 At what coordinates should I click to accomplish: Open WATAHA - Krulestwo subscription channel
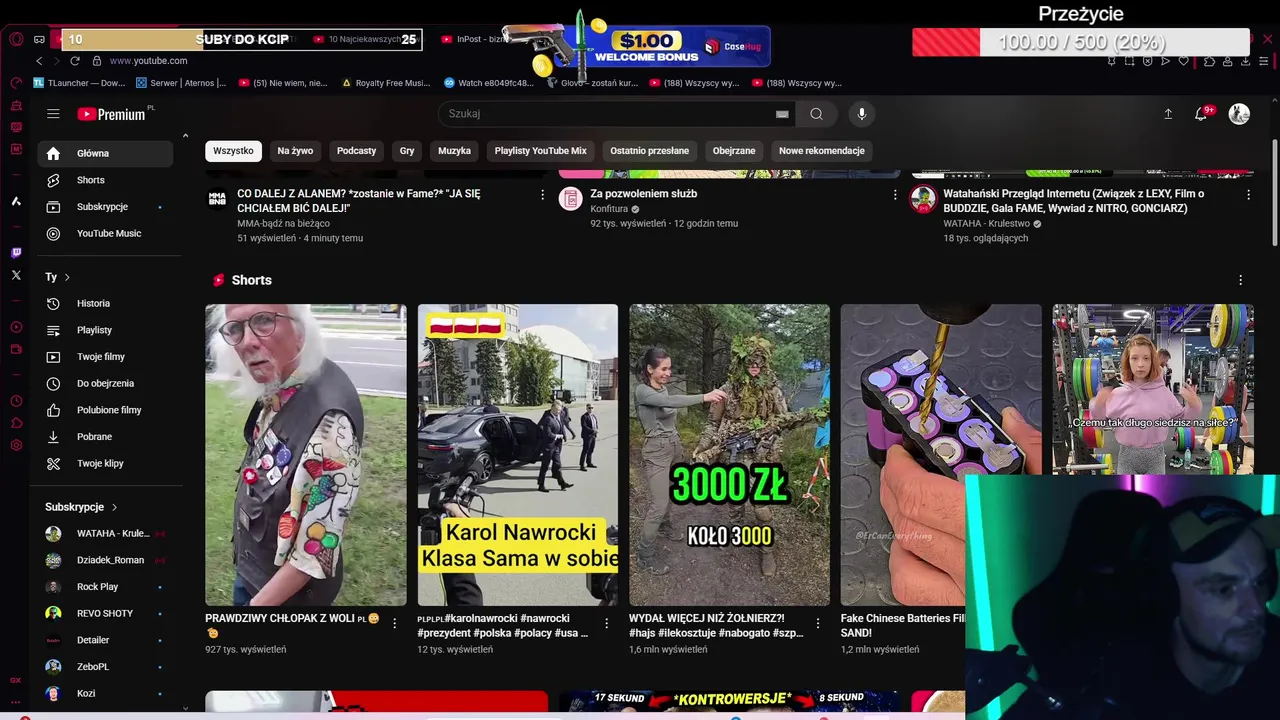[105, 533]
